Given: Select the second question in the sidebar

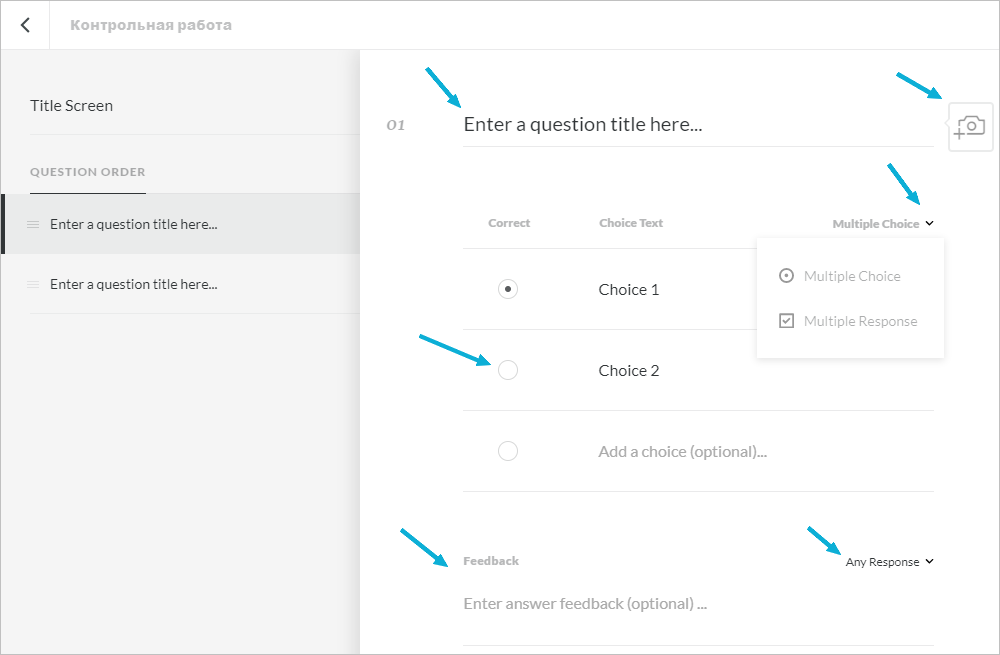Looking at the screenshot, I should click(134, 284).
